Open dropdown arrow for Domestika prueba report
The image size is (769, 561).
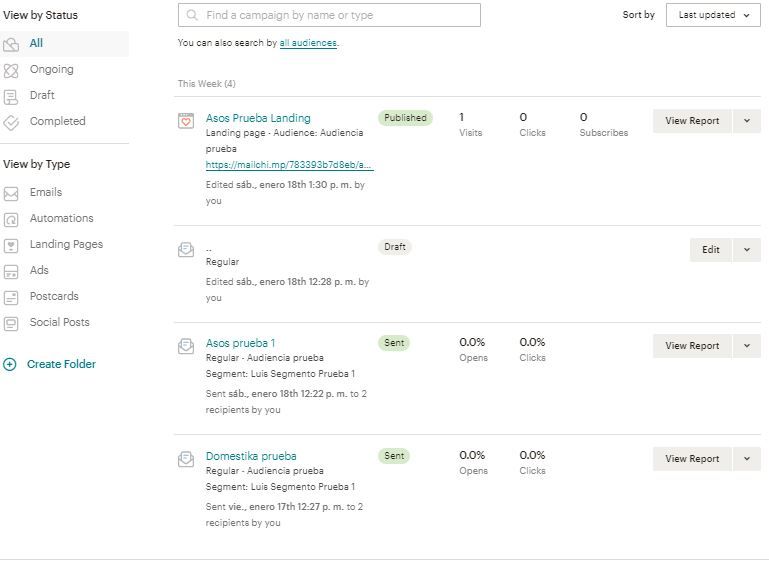click(747, 459)
